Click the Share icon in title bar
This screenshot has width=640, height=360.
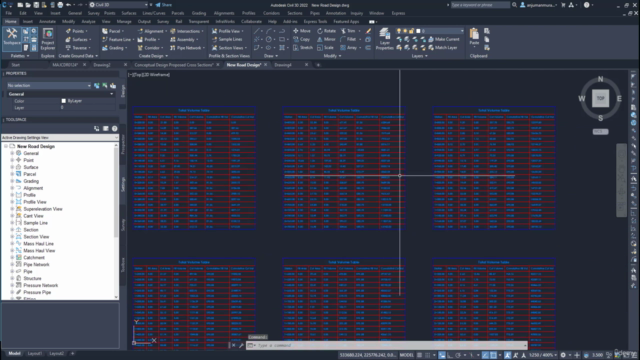pos(163,5)
